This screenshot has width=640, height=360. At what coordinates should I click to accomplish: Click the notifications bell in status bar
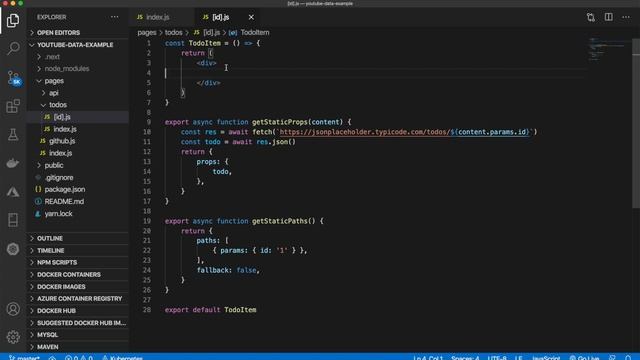point(628,358)
